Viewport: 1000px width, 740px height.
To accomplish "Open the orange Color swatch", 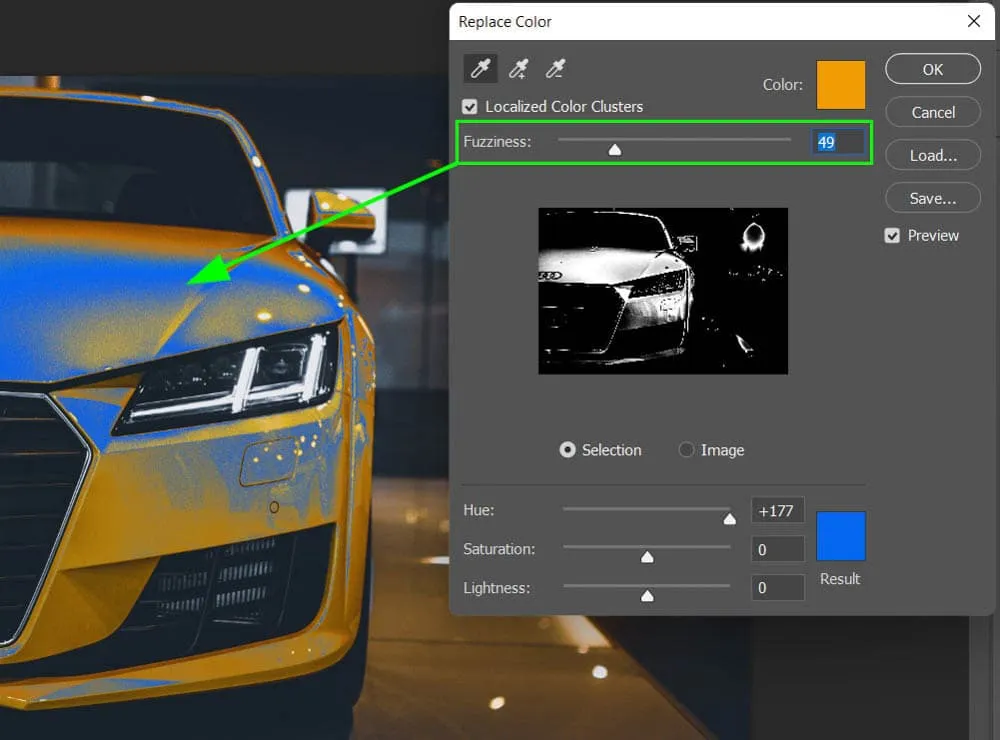I will [x=840, y=85].
